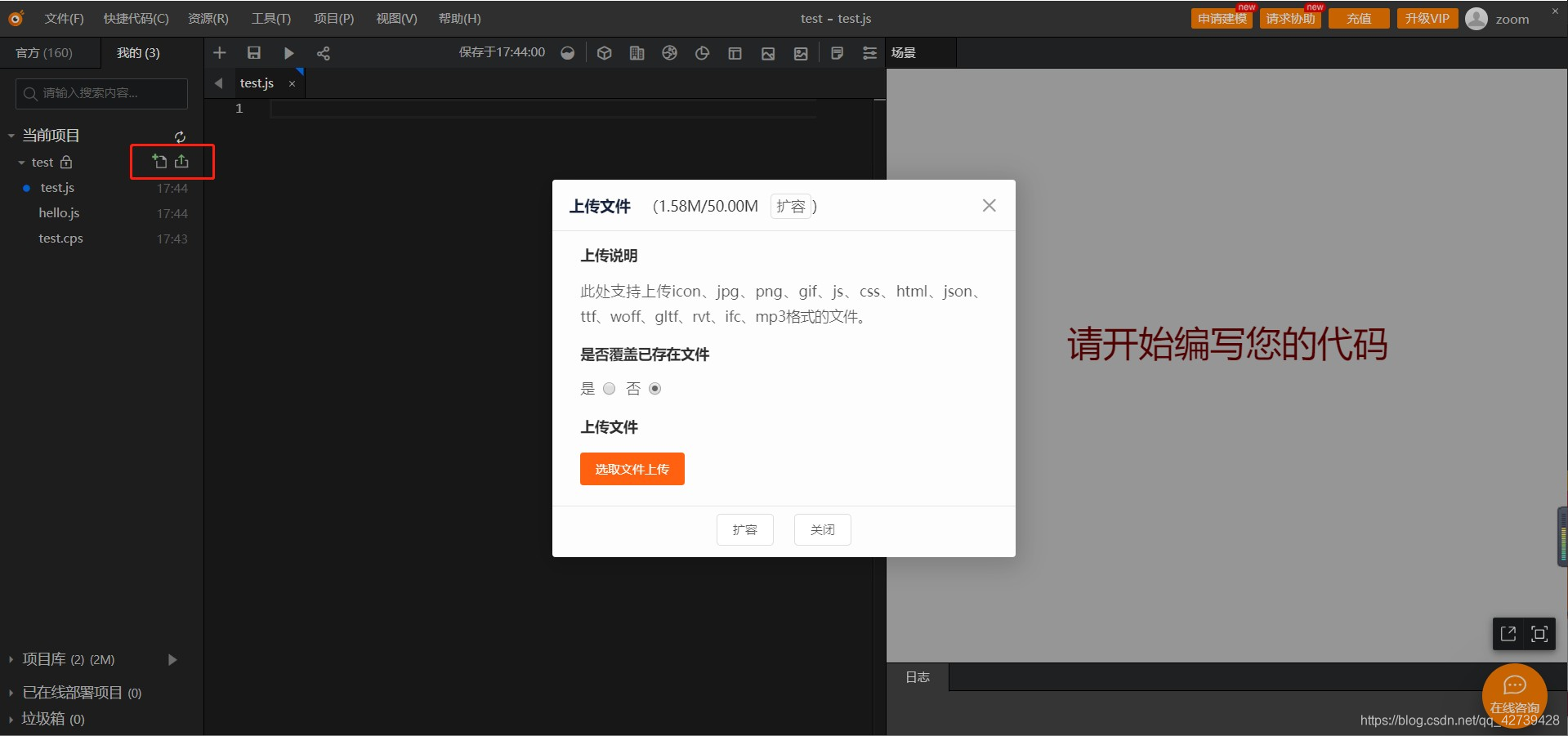Open sharing via the share icon
This screenshot has width=1568, height=736.
(x=323, y=52)
